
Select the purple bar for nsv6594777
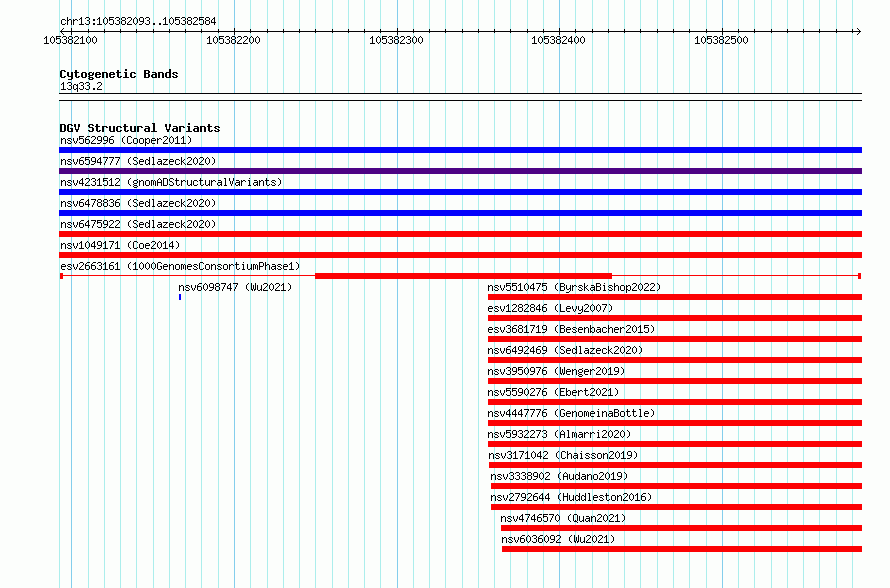click(x=460, y=171)
